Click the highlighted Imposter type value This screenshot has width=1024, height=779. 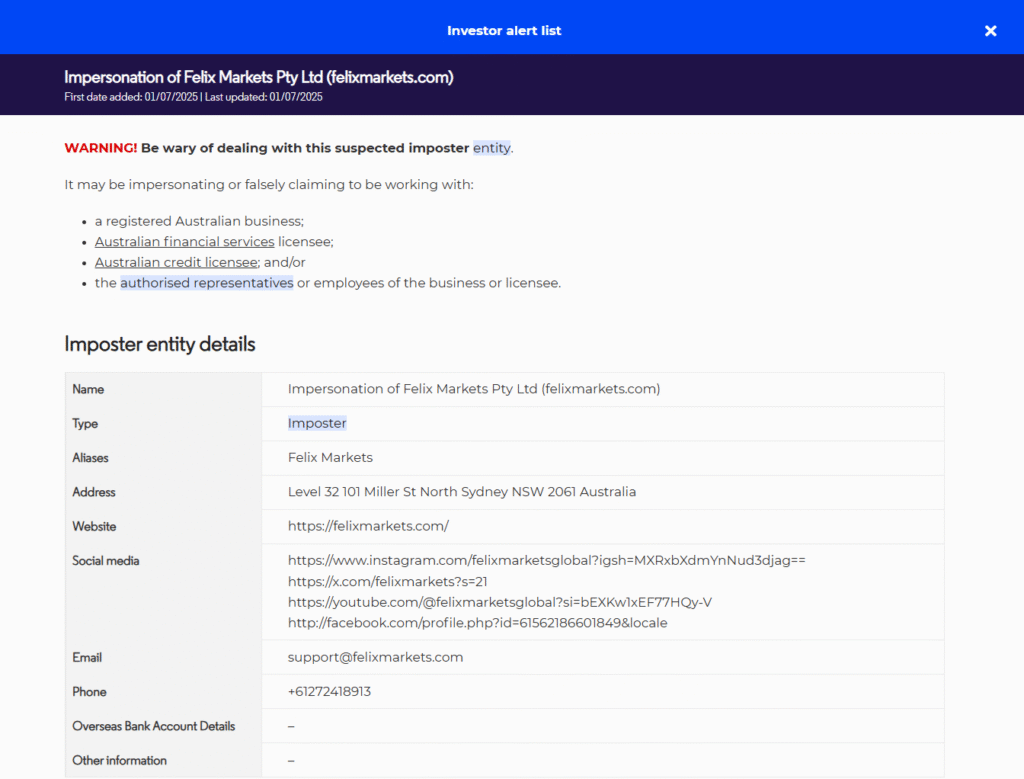point(317,423)
